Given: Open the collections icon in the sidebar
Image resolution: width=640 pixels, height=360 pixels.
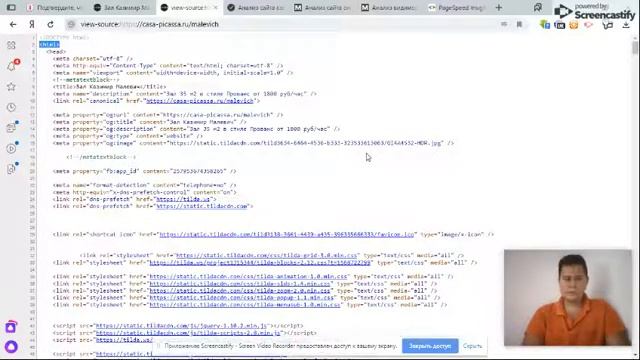Looking at the screenshot, I should 11,128.
